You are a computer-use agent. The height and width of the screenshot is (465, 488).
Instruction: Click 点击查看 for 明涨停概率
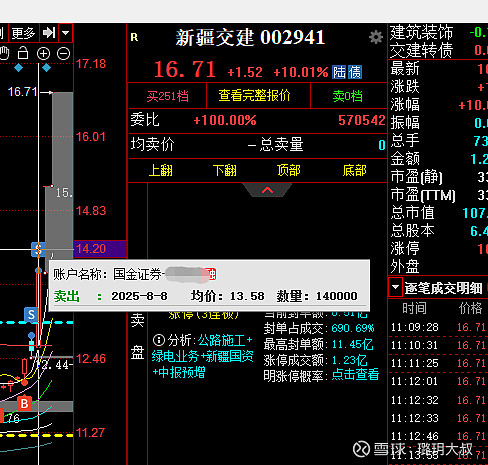355,375
